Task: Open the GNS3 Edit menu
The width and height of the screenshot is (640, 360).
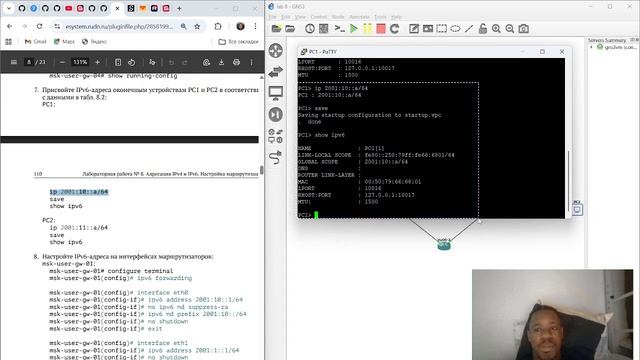Action: 286,17
